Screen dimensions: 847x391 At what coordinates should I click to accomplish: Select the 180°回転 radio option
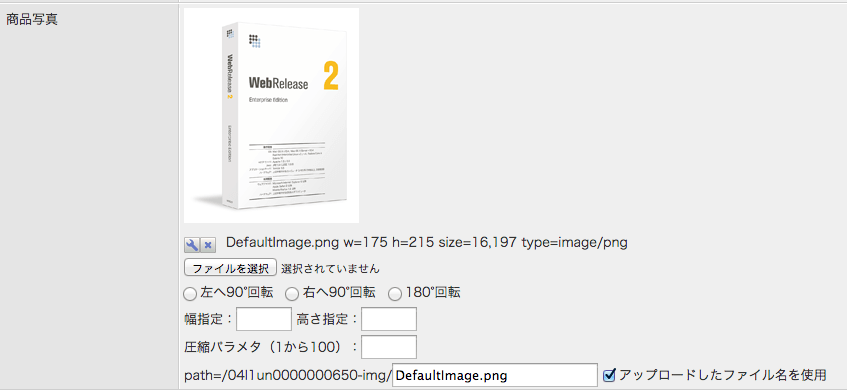point(395,294)
